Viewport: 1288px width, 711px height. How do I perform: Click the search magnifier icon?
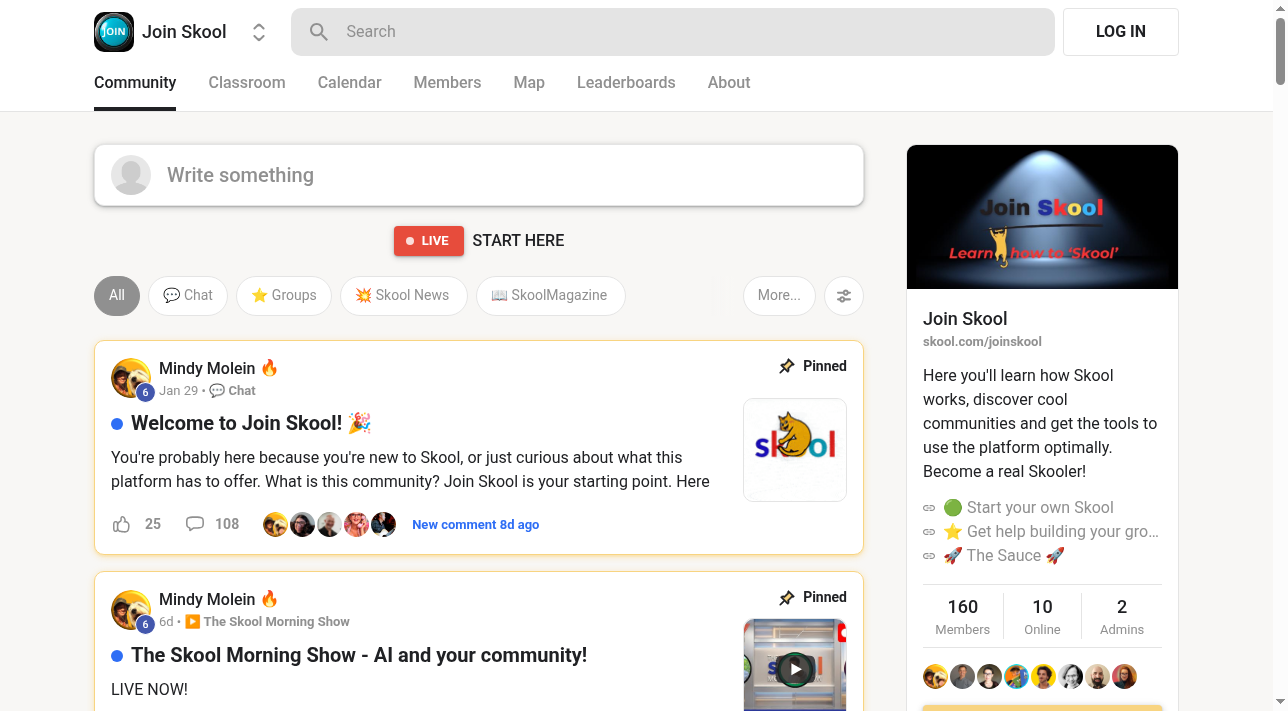[x=319, y=32]
